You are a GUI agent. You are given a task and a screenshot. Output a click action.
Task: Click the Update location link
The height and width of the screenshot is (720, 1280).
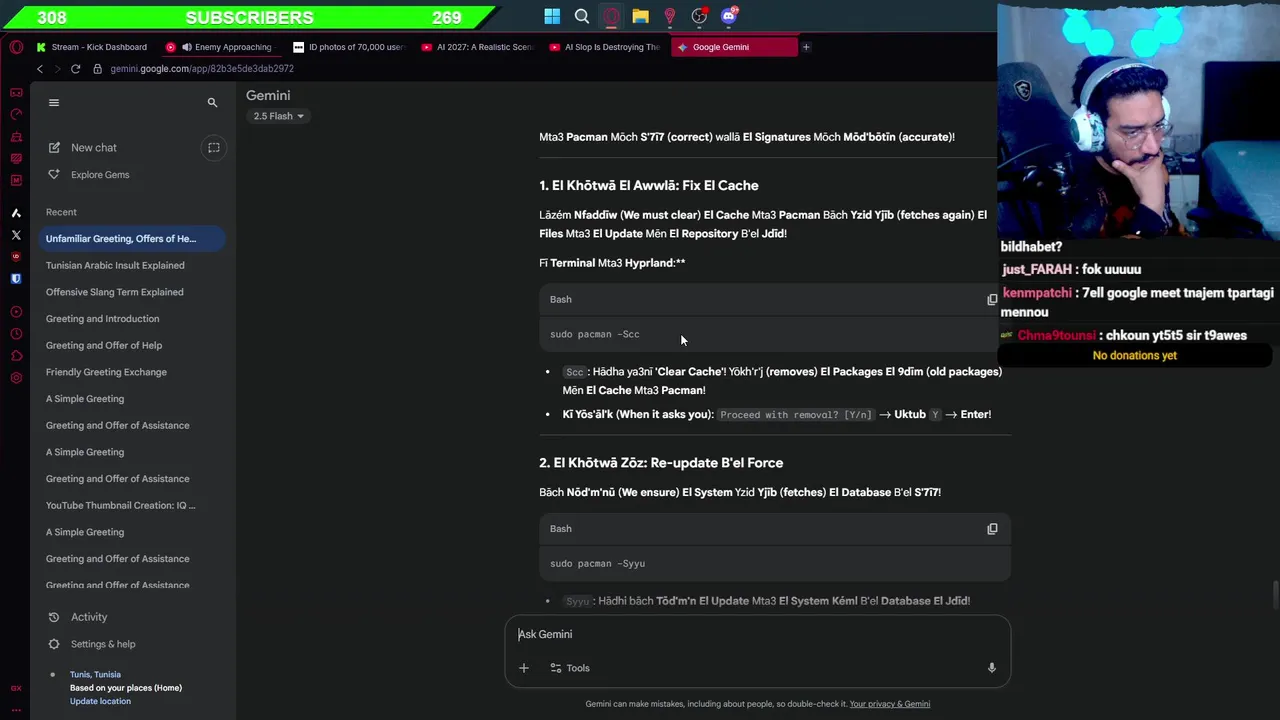(100, 701)
